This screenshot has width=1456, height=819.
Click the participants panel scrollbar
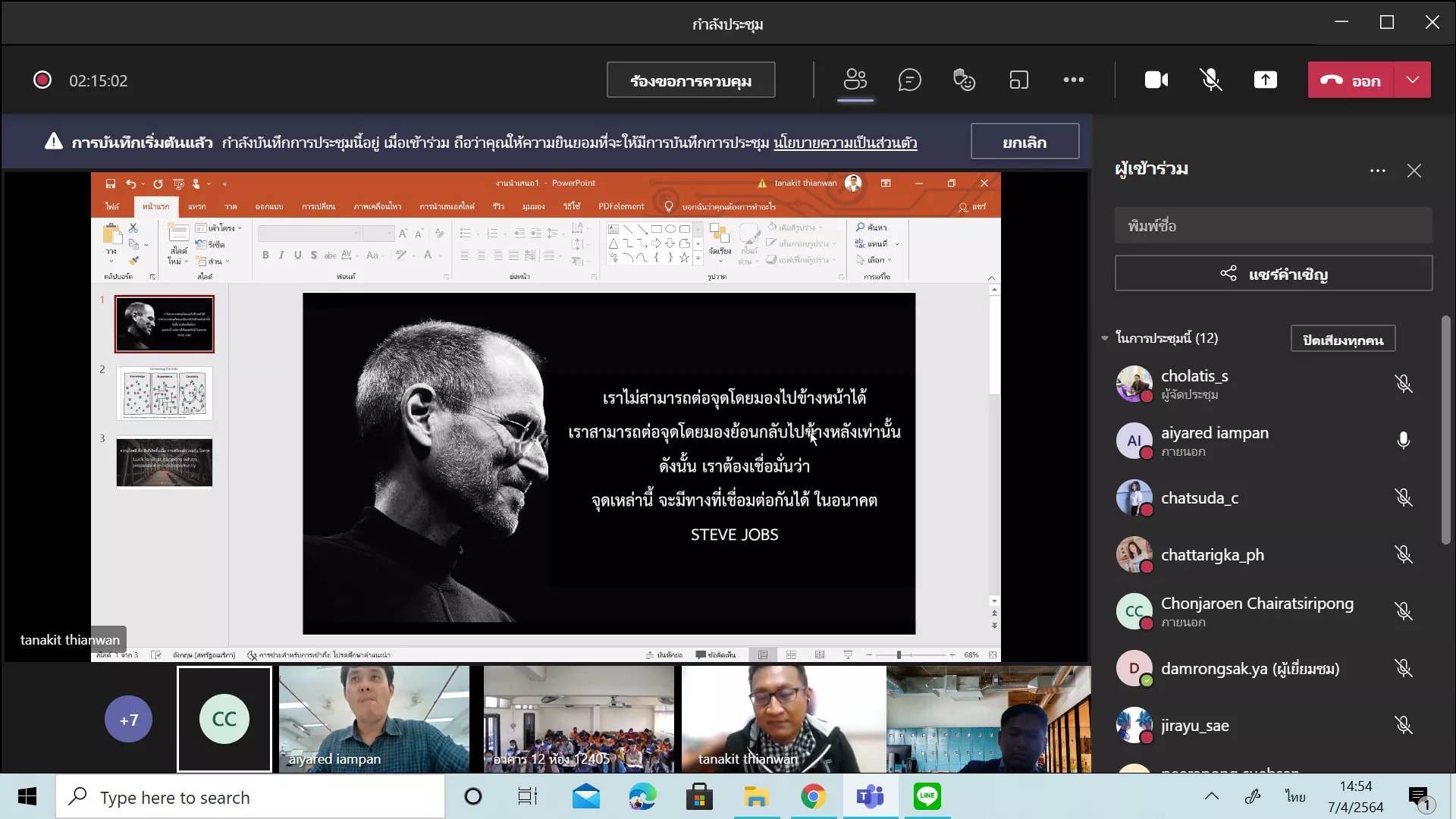point(1445,429)
